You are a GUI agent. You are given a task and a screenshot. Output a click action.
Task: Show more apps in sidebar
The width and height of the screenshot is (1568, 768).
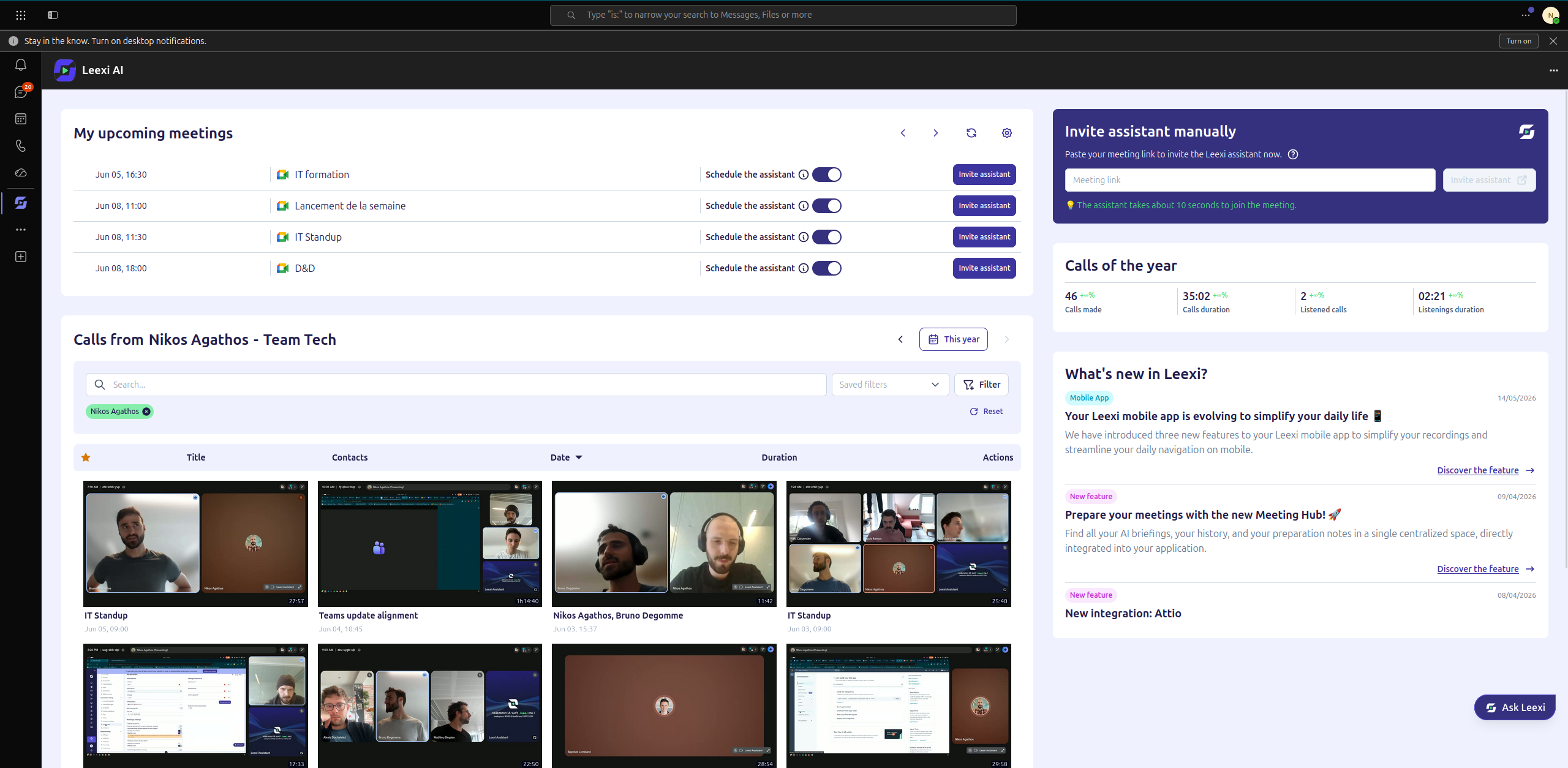[21, 230]
